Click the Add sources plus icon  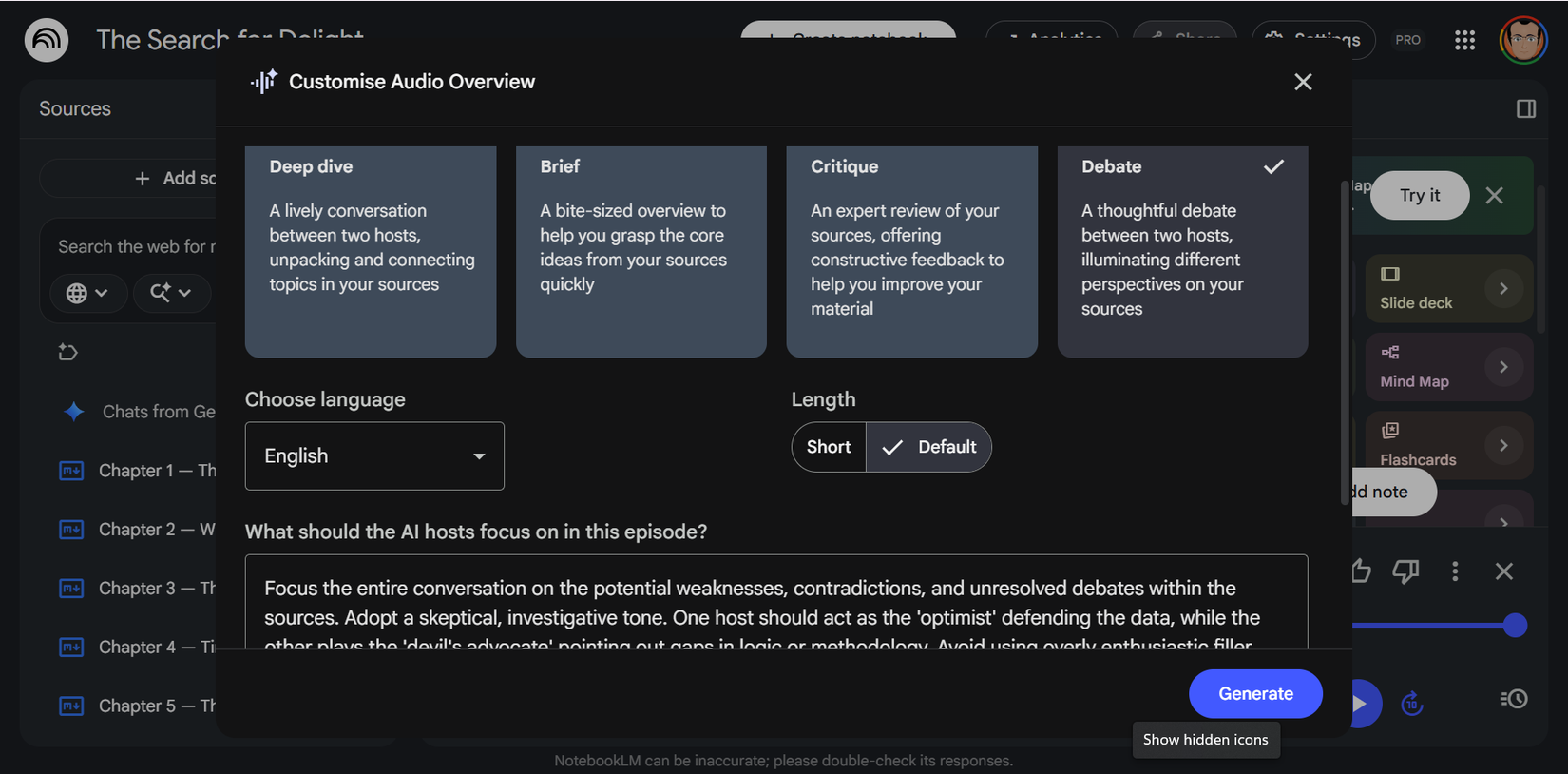tap(143, 179)
